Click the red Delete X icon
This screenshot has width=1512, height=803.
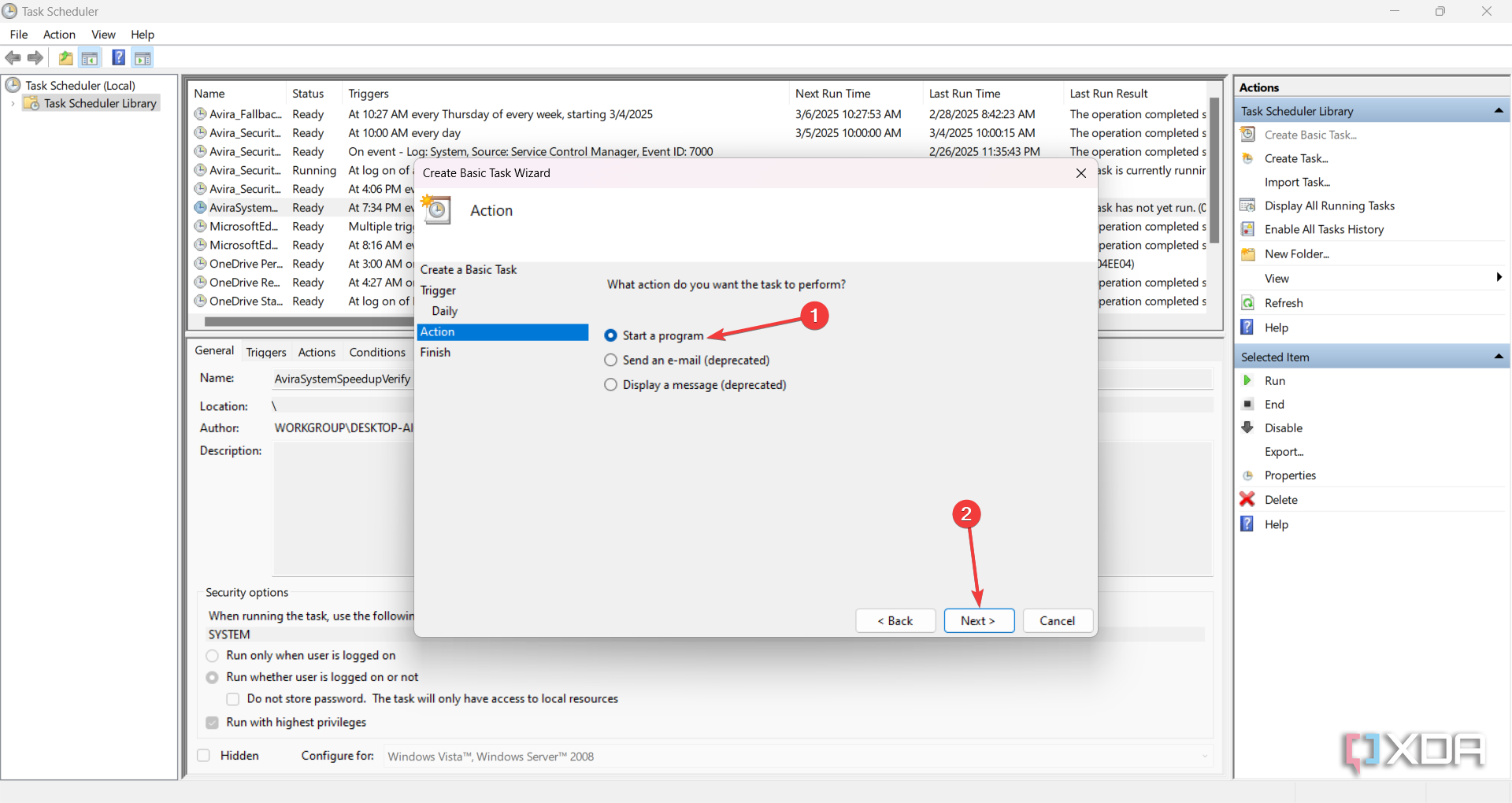(x=1247, y=499)
